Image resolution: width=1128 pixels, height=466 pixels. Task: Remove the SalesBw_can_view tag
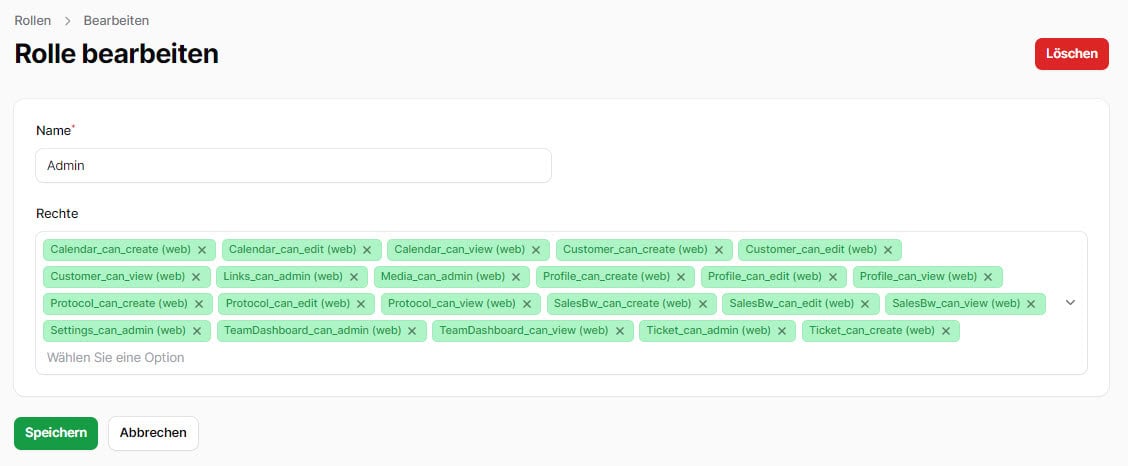[1031, 304]
